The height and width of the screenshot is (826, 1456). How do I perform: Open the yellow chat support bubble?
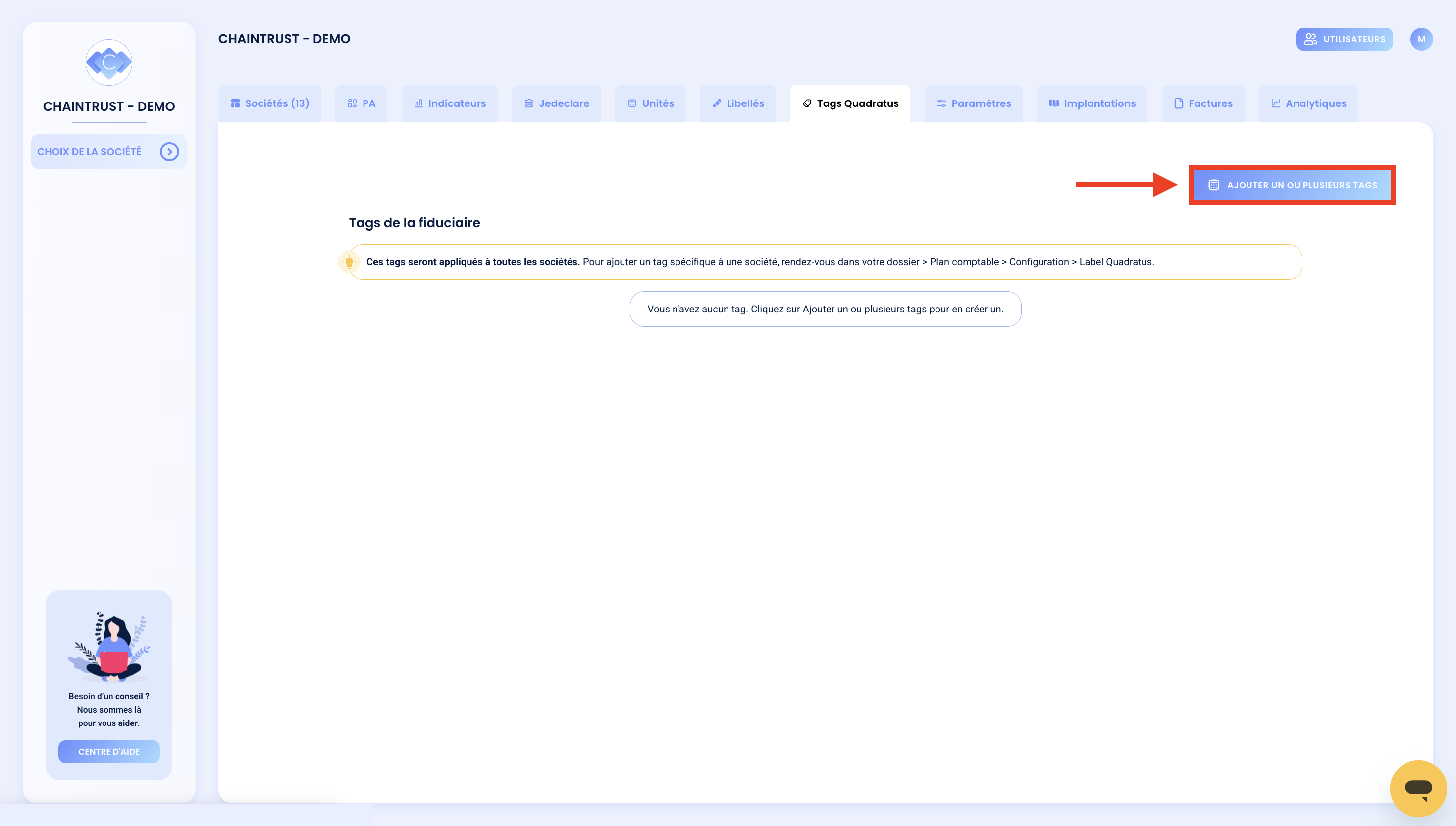coord(1418,788)
